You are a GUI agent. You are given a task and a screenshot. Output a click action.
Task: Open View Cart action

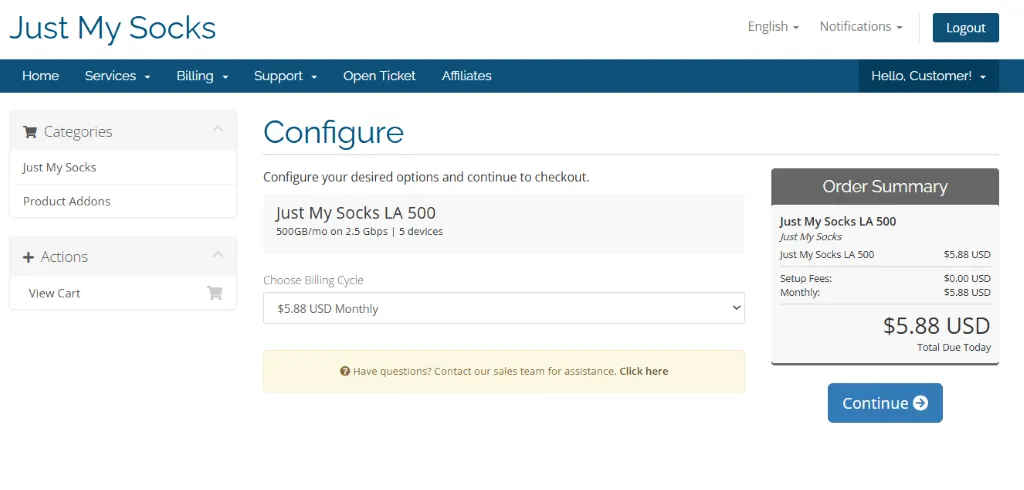coord(123,293)
